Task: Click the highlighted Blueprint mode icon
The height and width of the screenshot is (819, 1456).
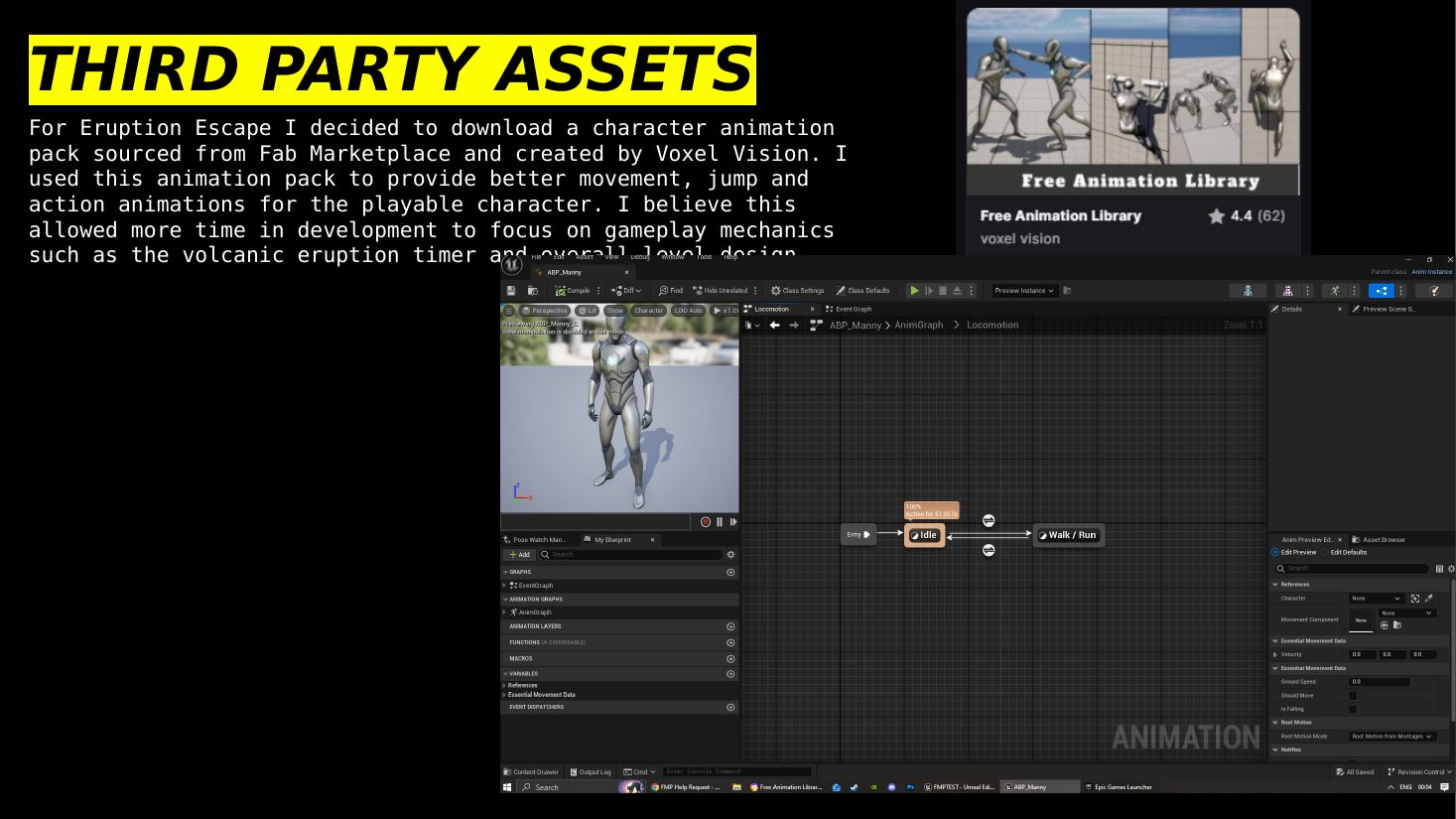Action: 1382,291
